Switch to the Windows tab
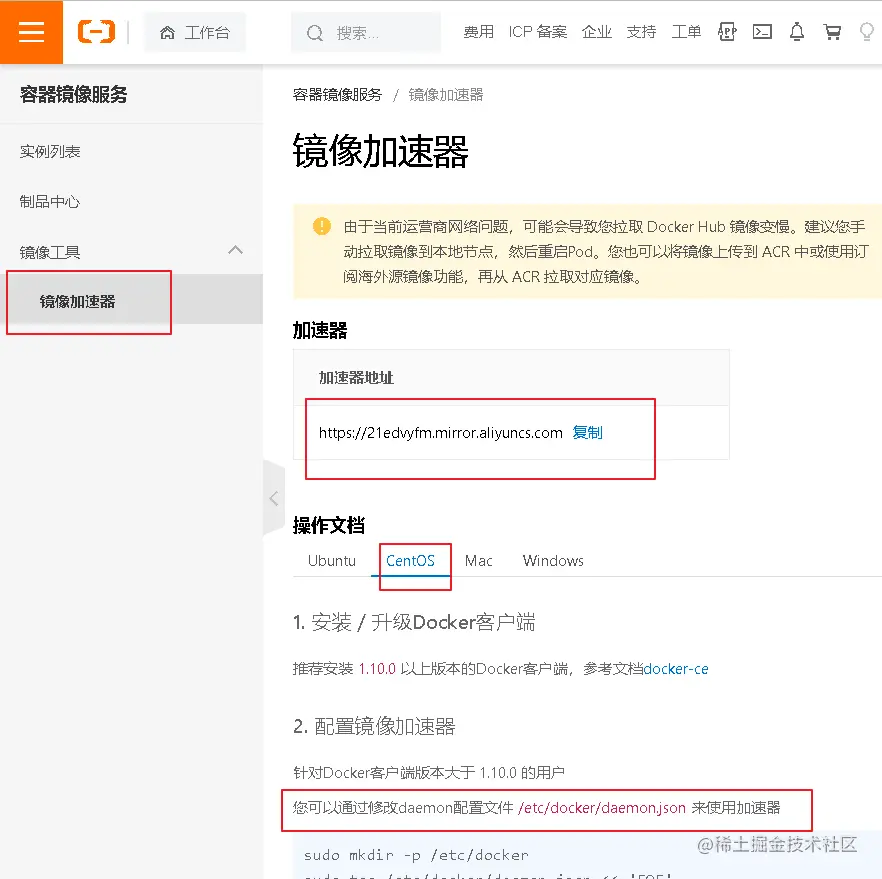882x879 pixels. click(x=553, y=561)
